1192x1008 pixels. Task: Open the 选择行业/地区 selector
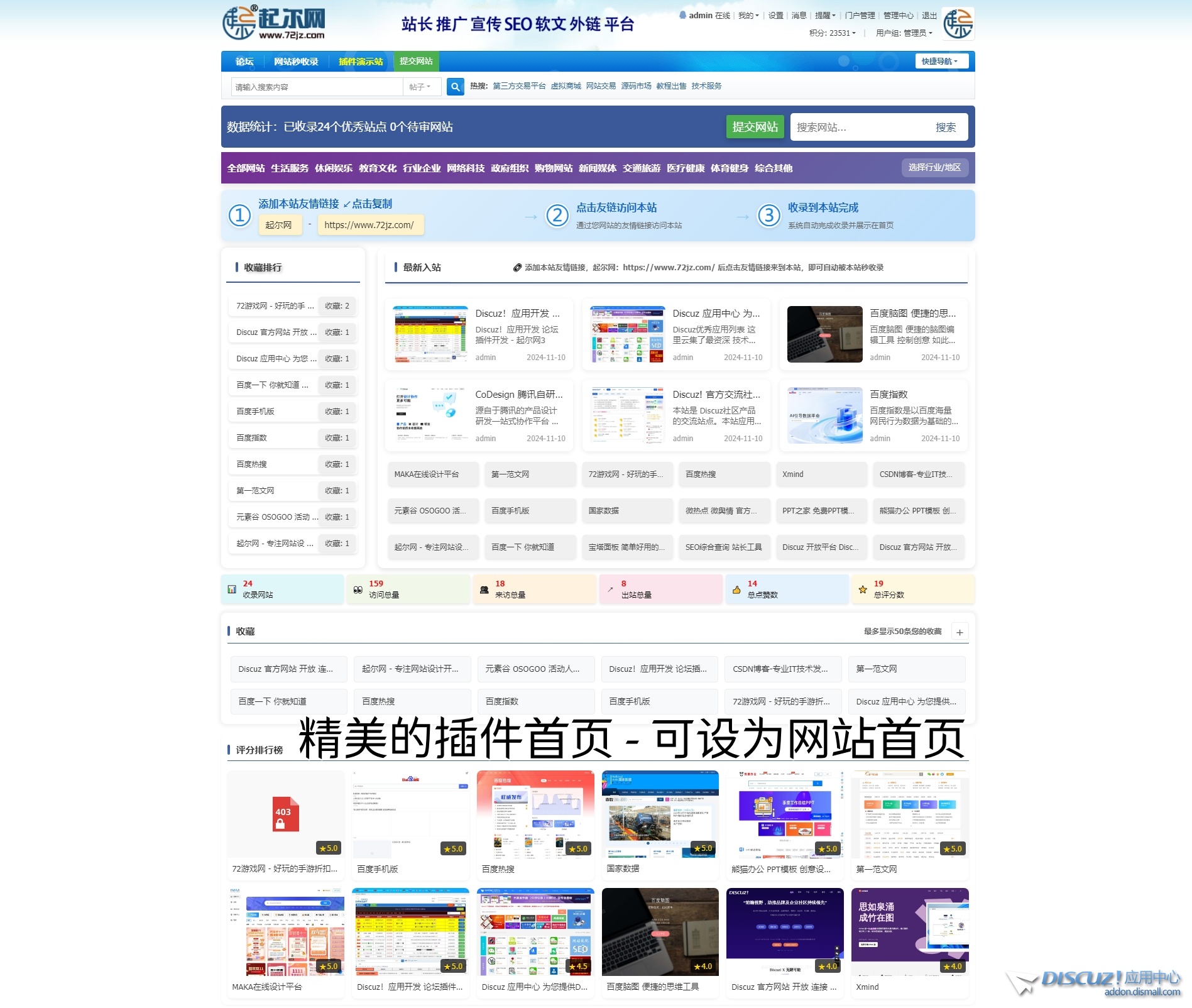[934, 168]
